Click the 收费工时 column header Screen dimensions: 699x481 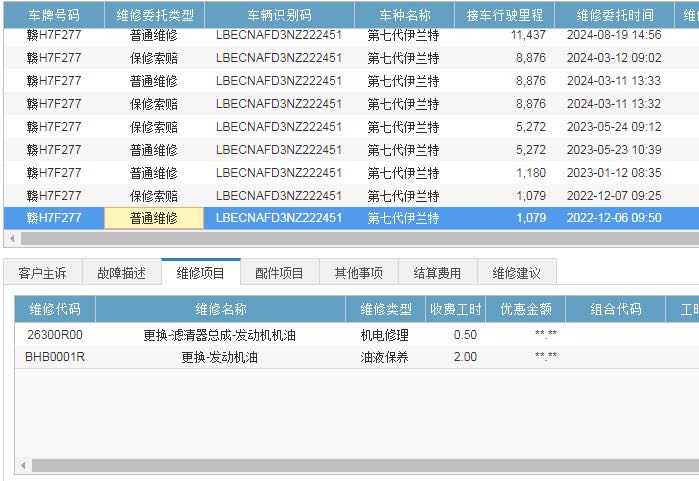pos(455,309)
